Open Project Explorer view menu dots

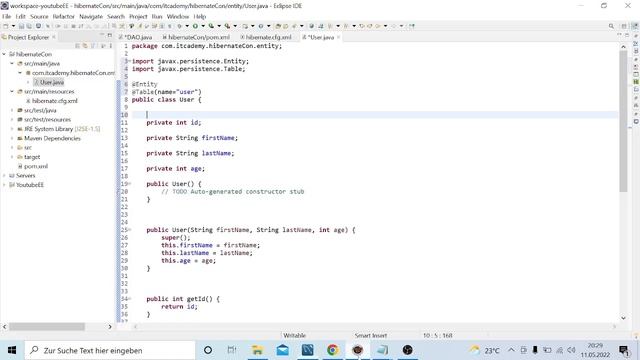click(111, 46)
